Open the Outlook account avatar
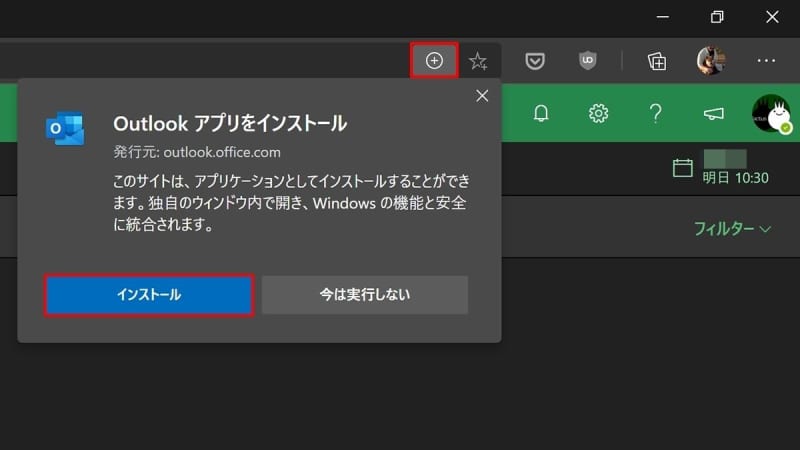Viewport: 800px width, 450px height. 771,113
